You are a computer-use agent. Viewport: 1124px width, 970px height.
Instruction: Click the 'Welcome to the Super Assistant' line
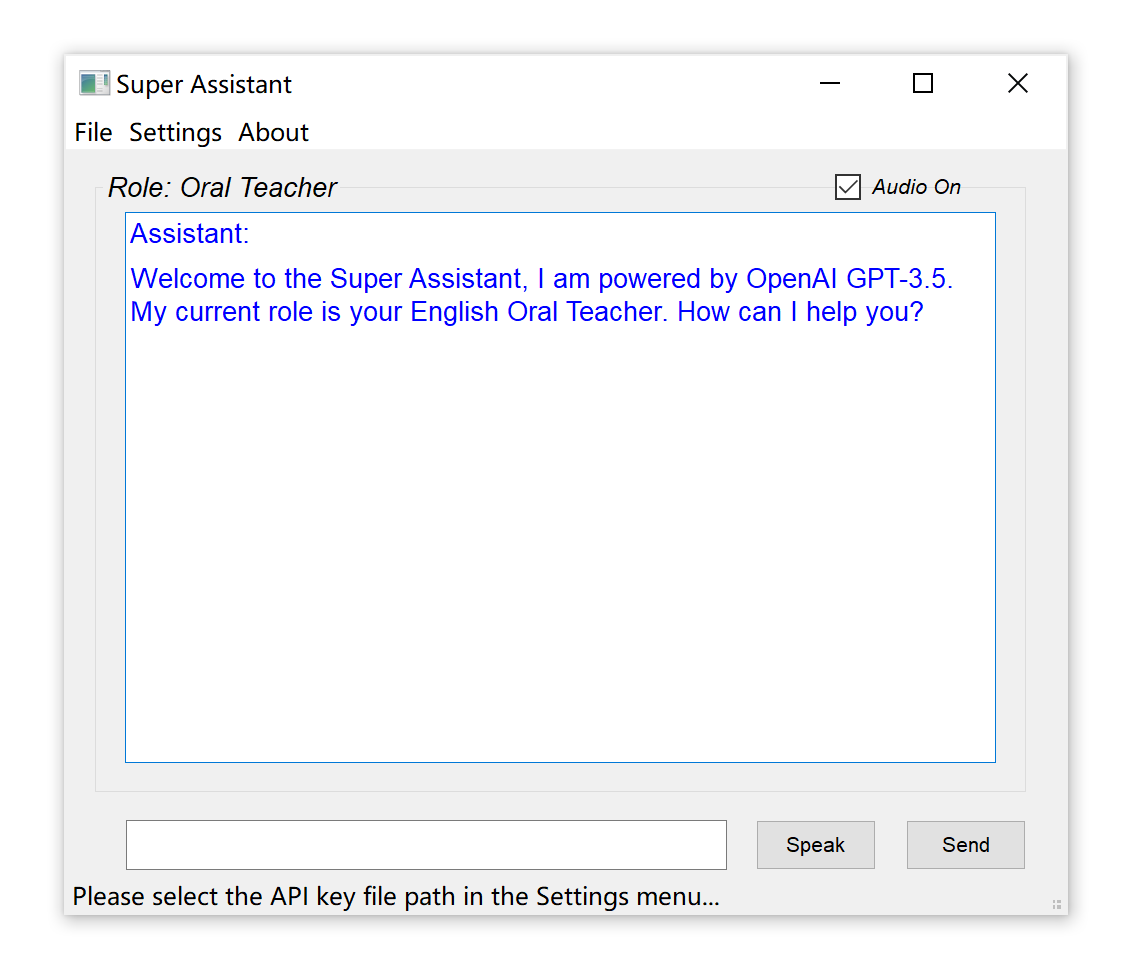[x=541, y=278]
